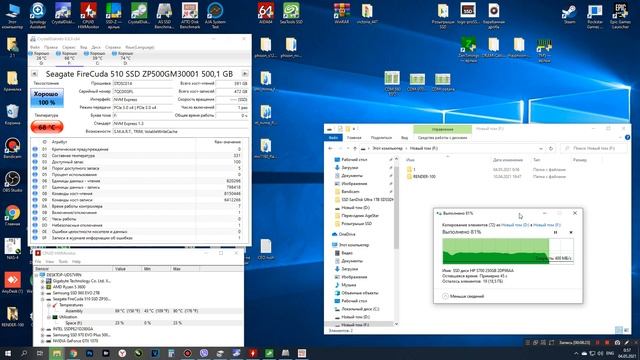Click Меньше сведений in the copy dialog

coord(467,296)
